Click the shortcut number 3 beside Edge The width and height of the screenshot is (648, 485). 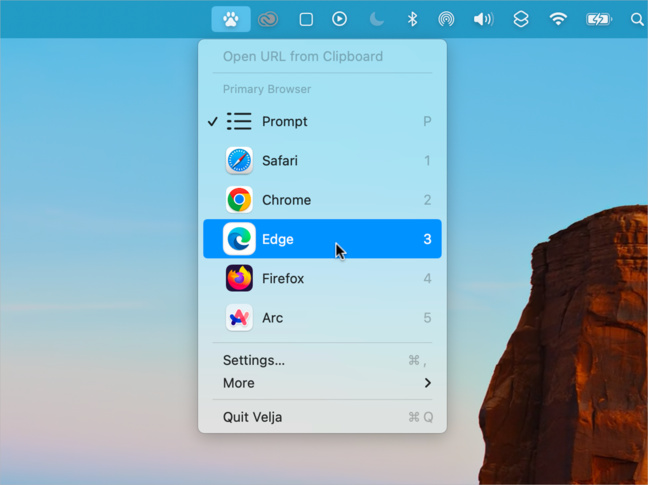[427, 239]
